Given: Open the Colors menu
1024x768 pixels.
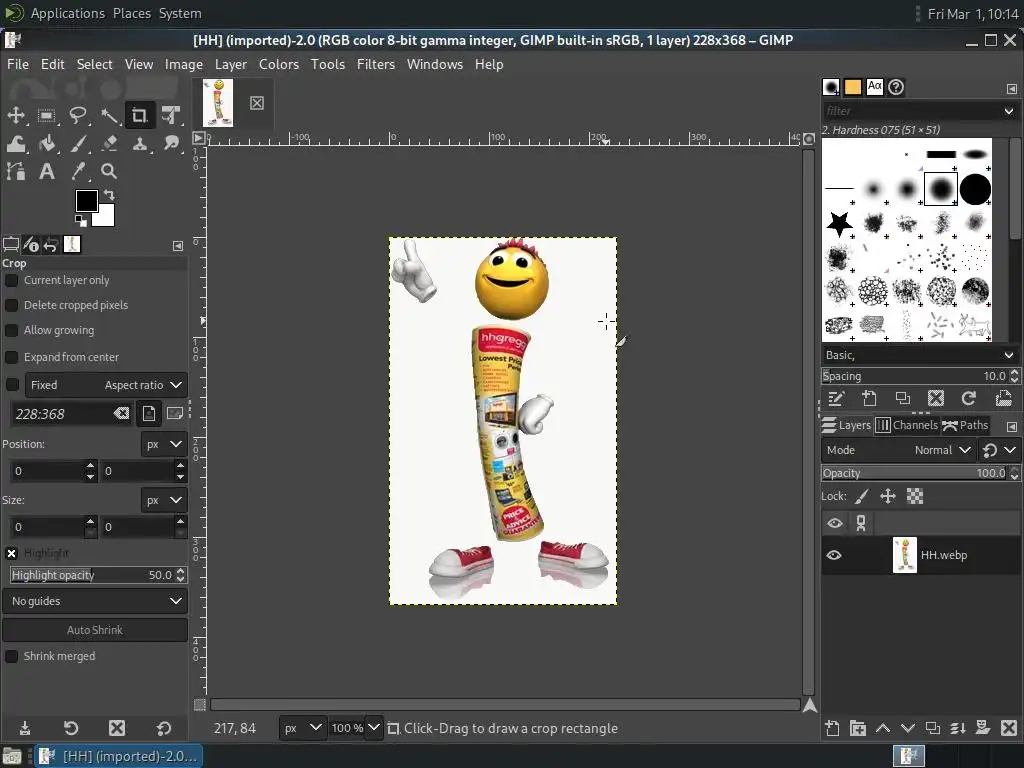Looking at the screenshot, I should (x=279, y=64).
